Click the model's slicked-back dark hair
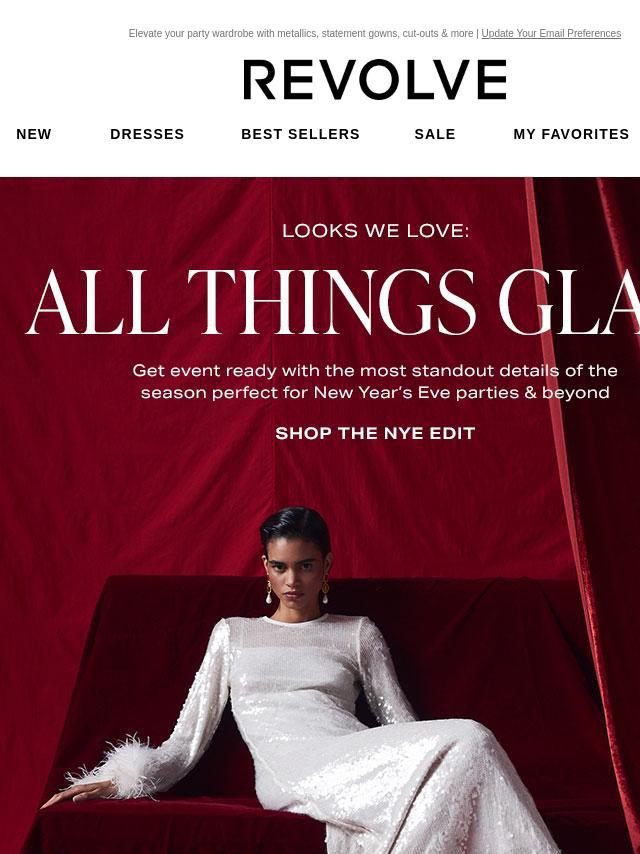The height and width of the screenshot is (854, 640). 295,526
